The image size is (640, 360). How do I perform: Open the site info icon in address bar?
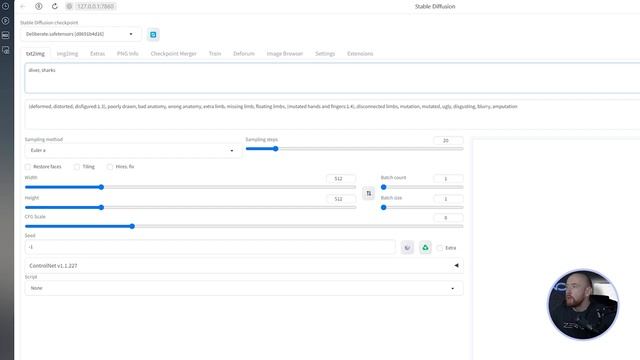click(69, 6)
